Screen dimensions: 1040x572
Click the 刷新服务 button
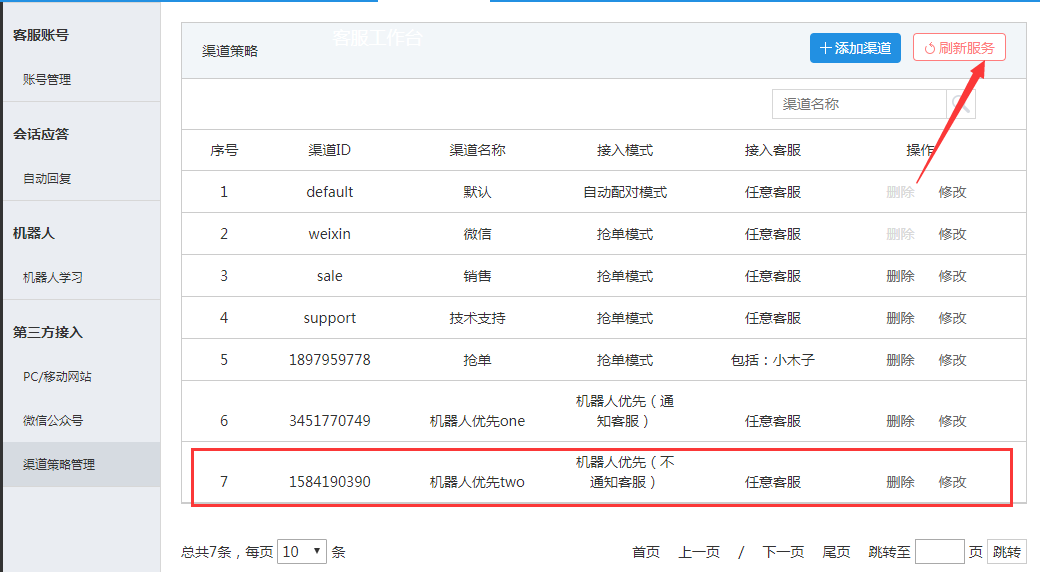(959, 48)
